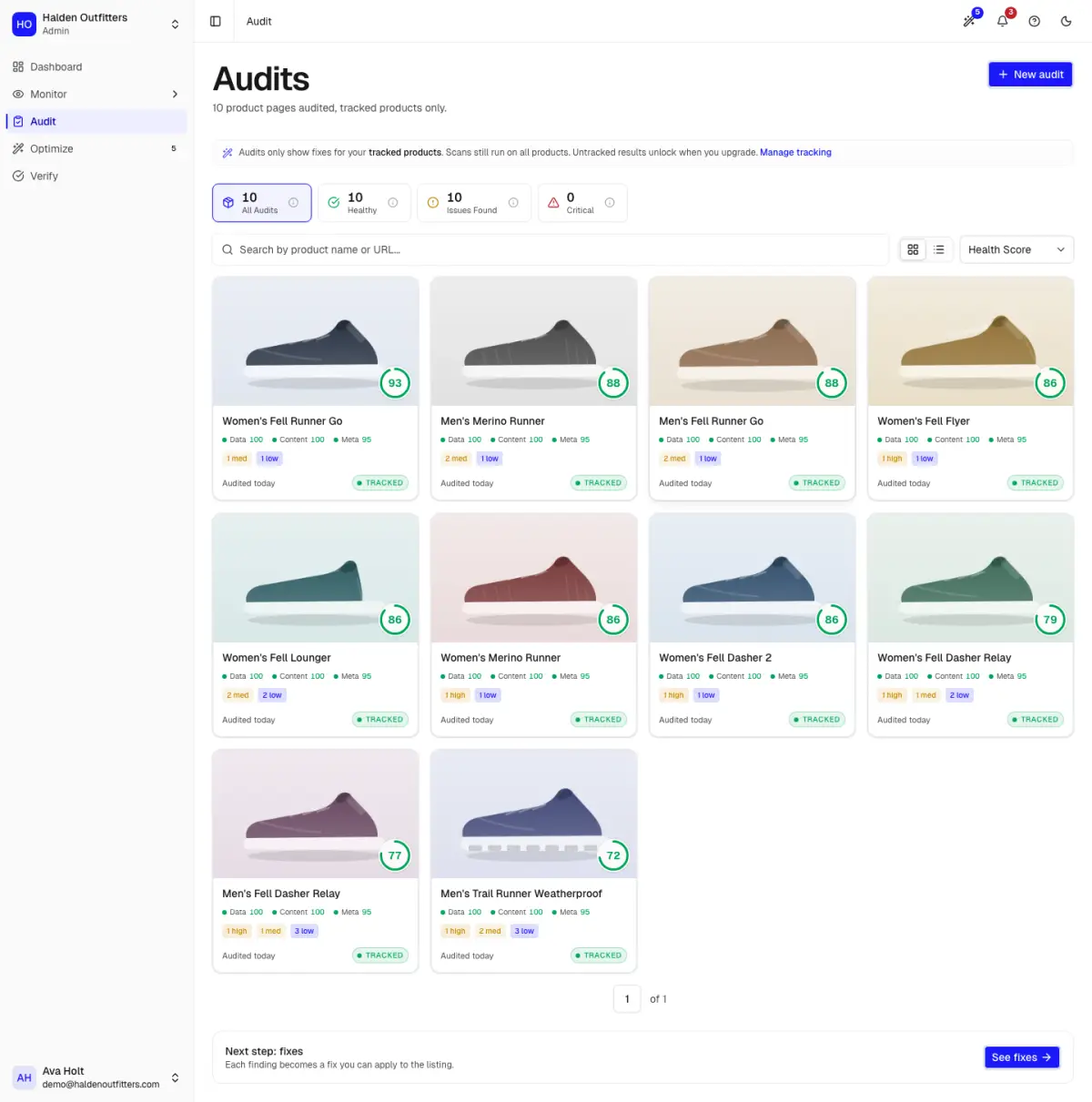
Task: Click the 93 health score ring
Action: pos(395,383)
